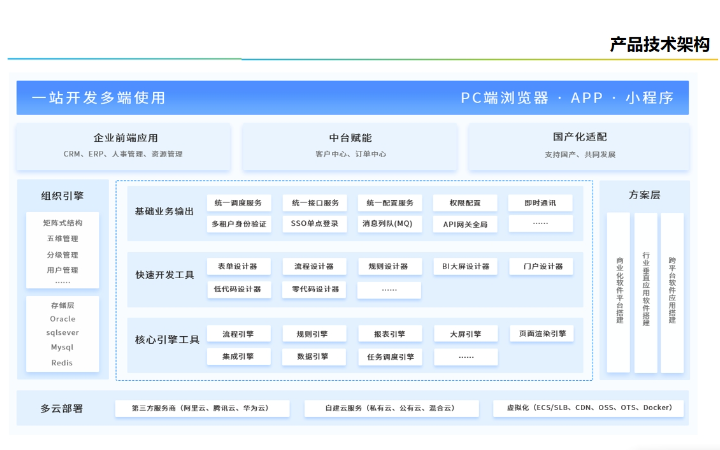The height and width of the screenshot is (450, 720).
Task: Click the 页面渲染引擎 box
Action: pos(543,334)
